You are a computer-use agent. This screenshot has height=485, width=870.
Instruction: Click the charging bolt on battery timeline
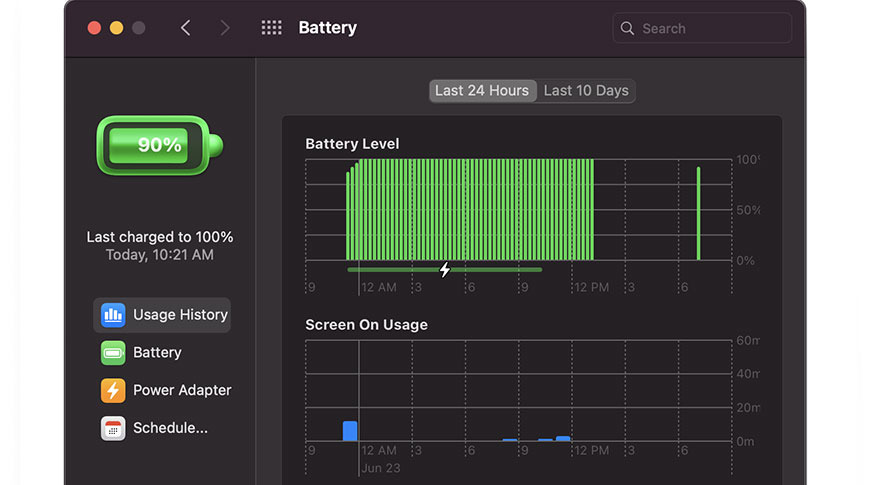pos(445,269)
